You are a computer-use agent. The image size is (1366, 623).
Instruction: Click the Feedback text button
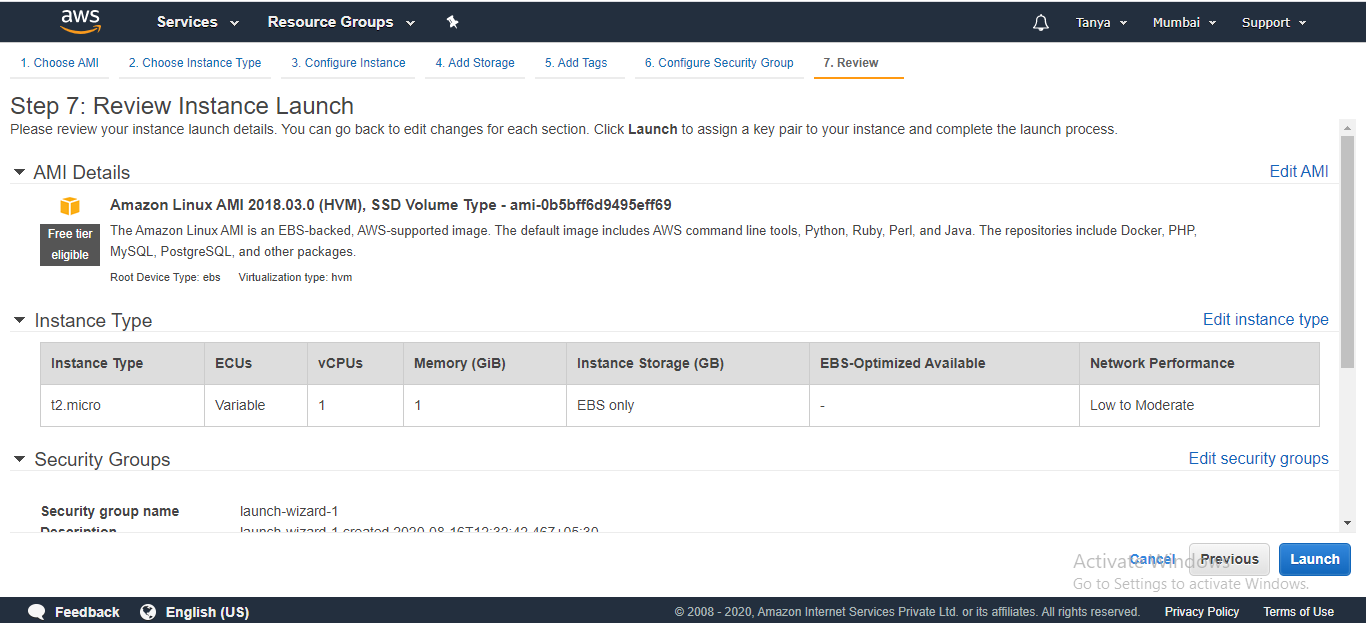(x=87, y=612)
